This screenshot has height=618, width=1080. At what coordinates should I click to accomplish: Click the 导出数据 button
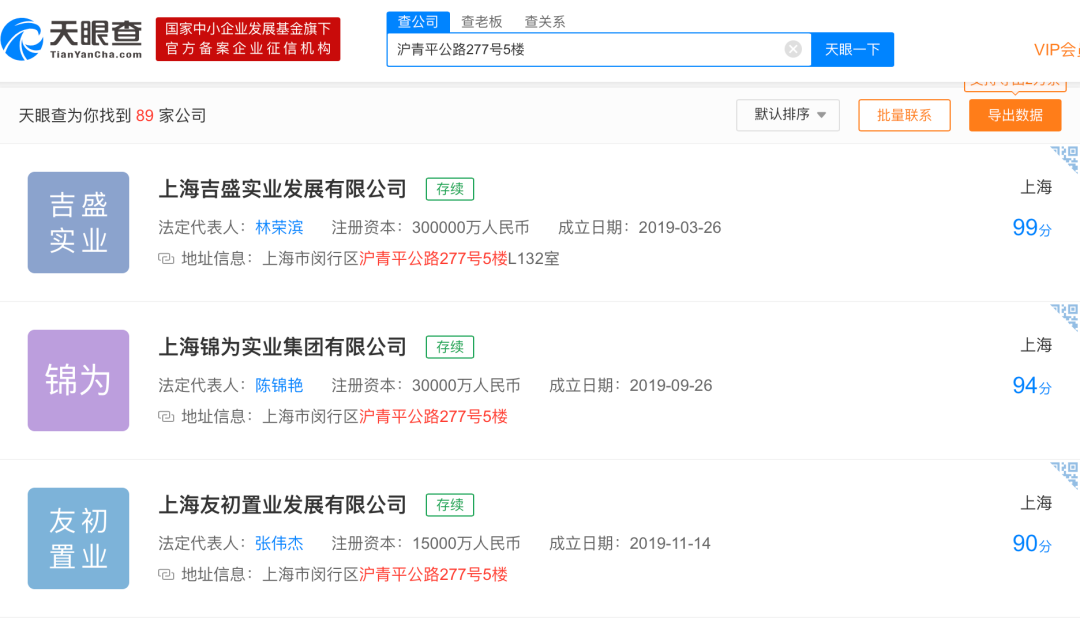1015,115
